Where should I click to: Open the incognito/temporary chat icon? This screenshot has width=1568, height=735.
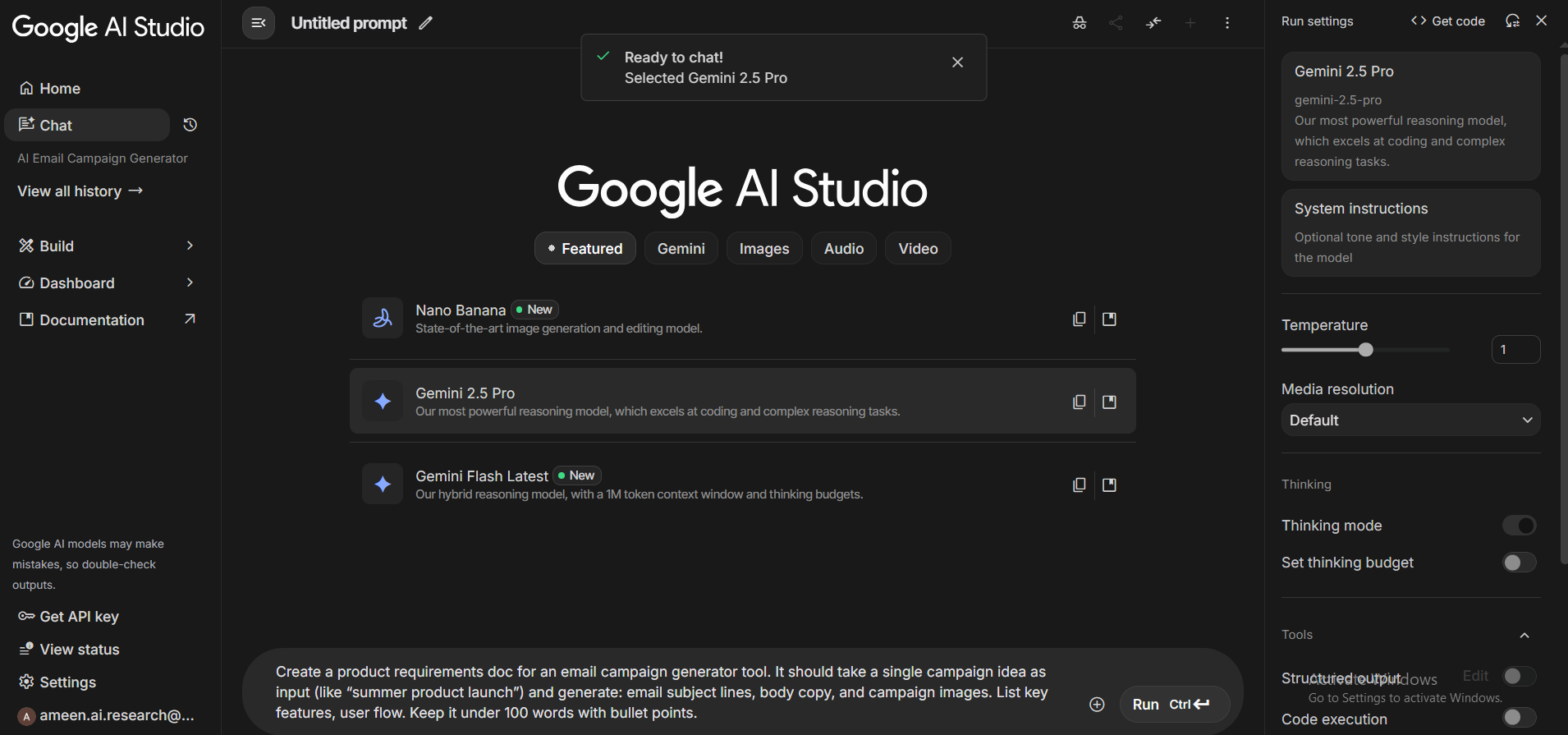[x=1080, y=23]
